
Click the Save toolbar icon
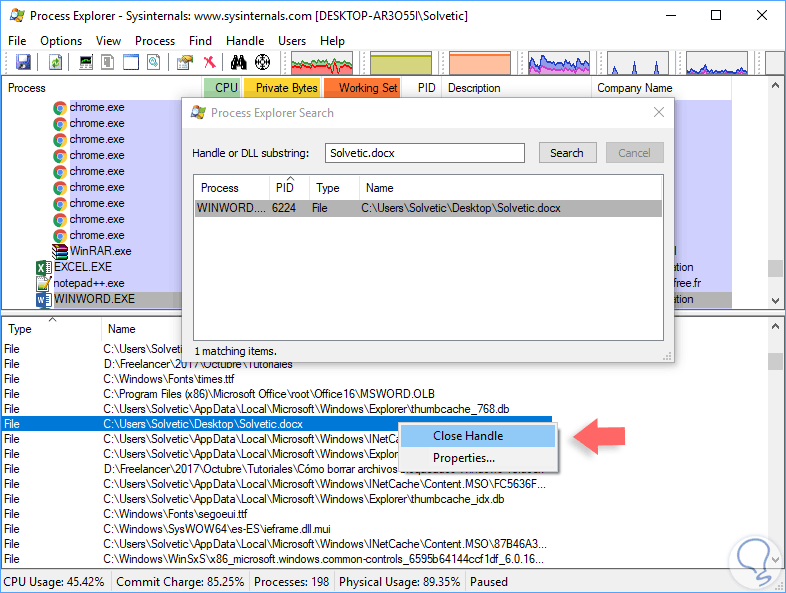click(23, 63)
